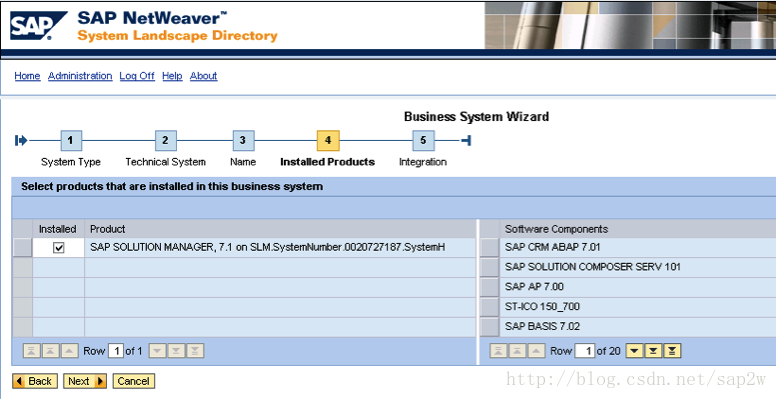This screenshot has height=399, width=777.
Task: Select row header of SAP CRM ABAP 7.01
Action: click(x=490, y=247)
